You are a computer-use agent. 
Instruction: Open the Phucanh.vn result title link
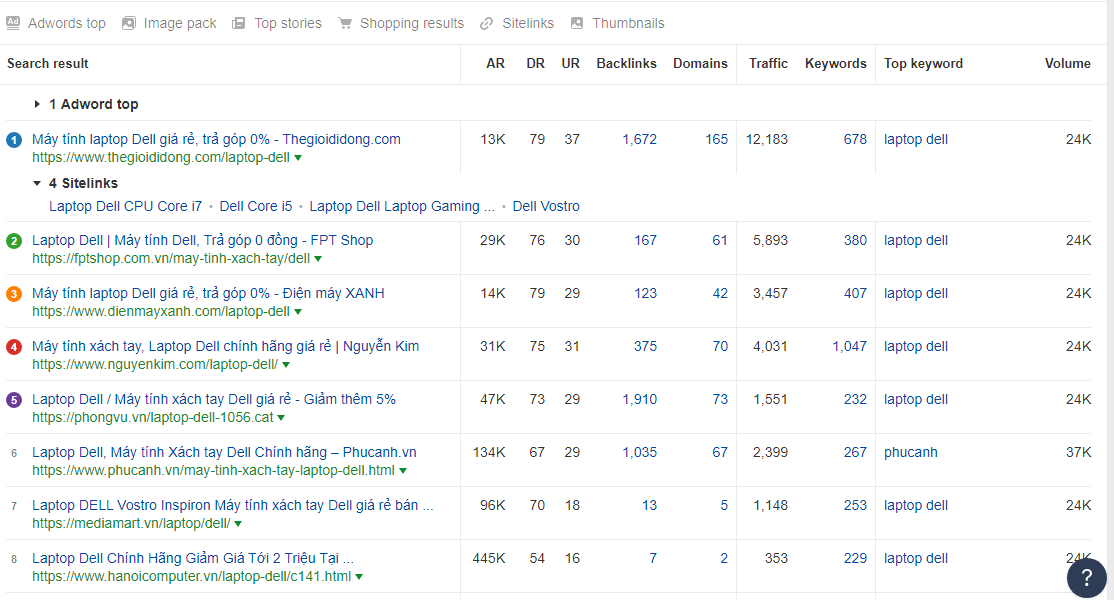tap(225, 452)
